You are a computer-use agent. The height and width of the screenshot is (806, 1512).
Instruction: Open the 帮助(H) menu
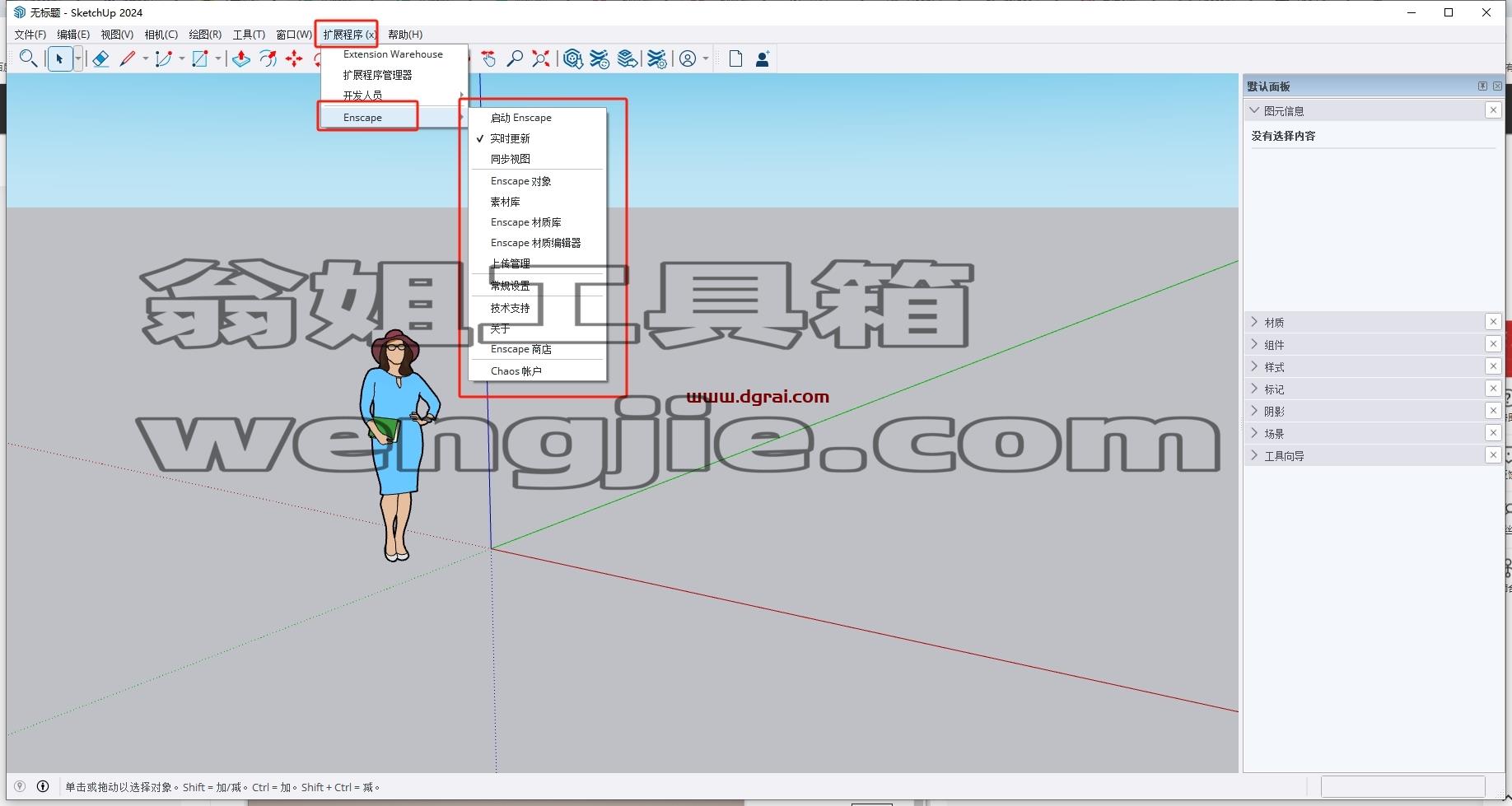point(405,35)
